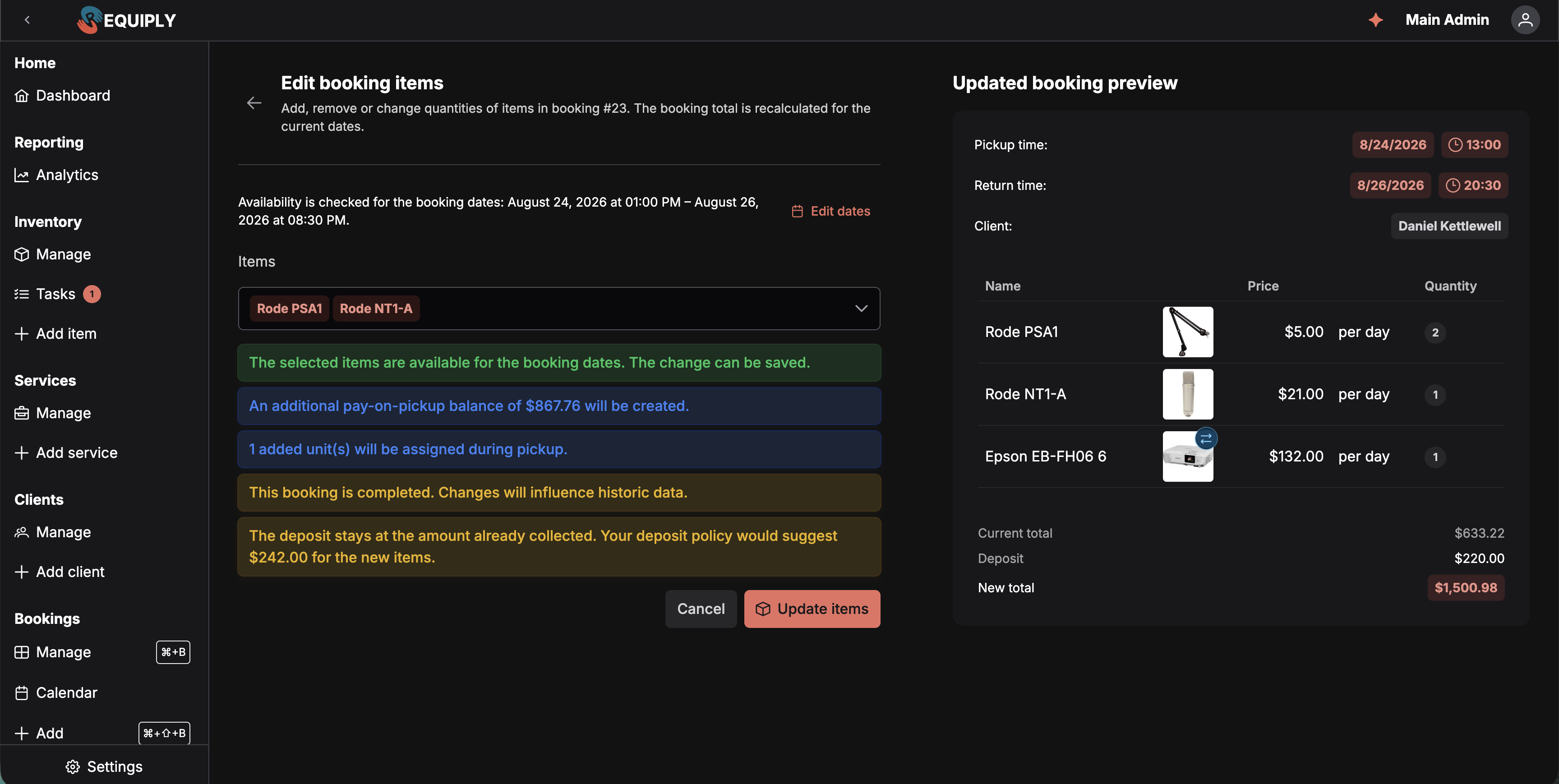Open the AI sparkle assistant icon
The height and width of the screenshot is (784, 1559).
click(x=1375, y=20)
